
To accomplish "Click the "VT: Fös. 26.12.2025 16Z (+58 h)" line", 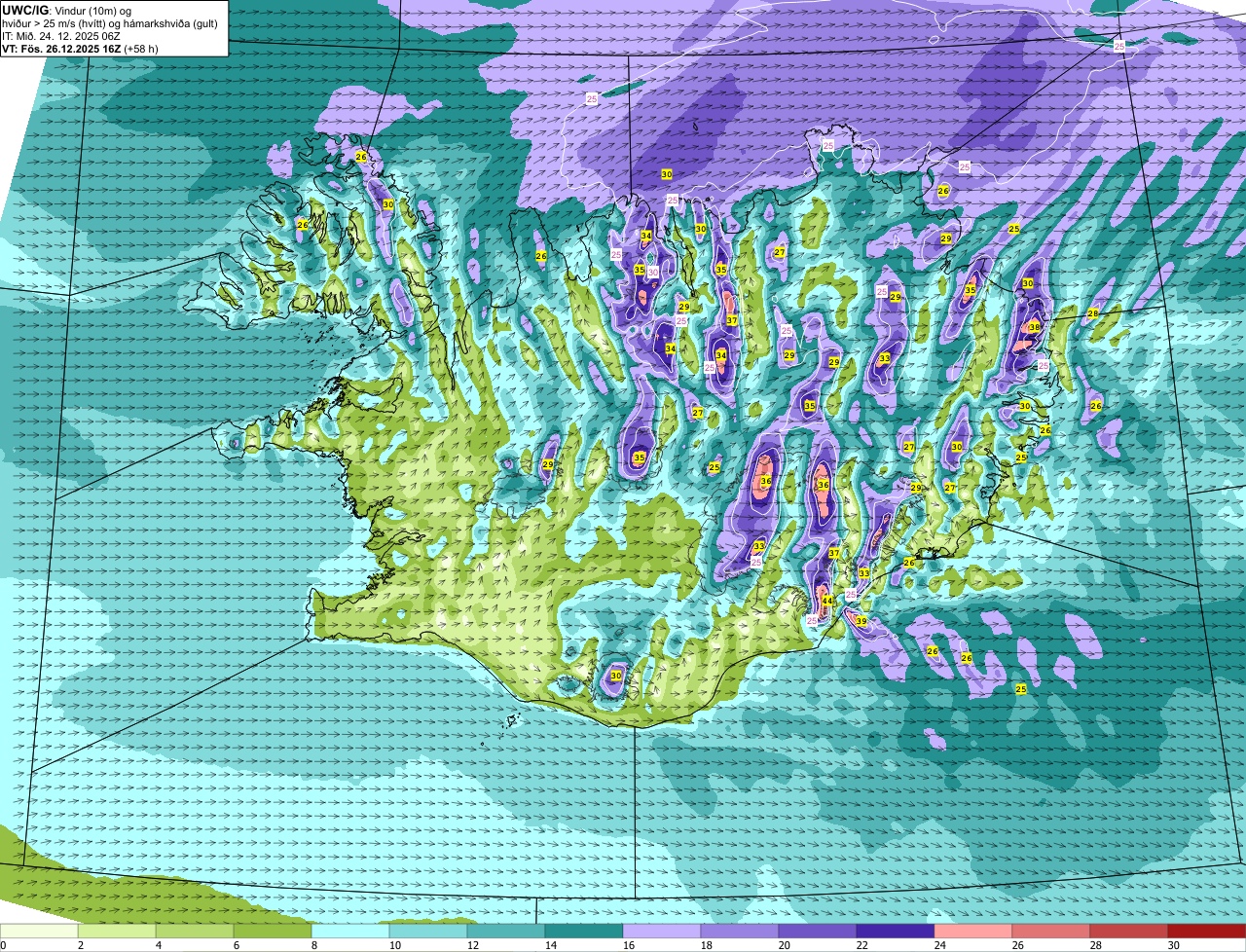I will (x=80, y=49).
